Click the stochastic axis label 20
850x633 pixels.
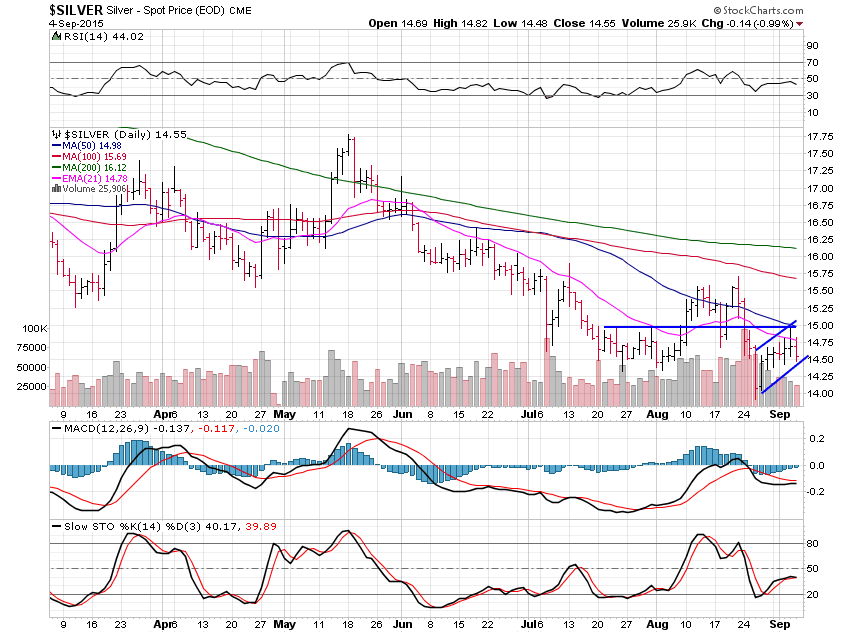click(813, 595)
